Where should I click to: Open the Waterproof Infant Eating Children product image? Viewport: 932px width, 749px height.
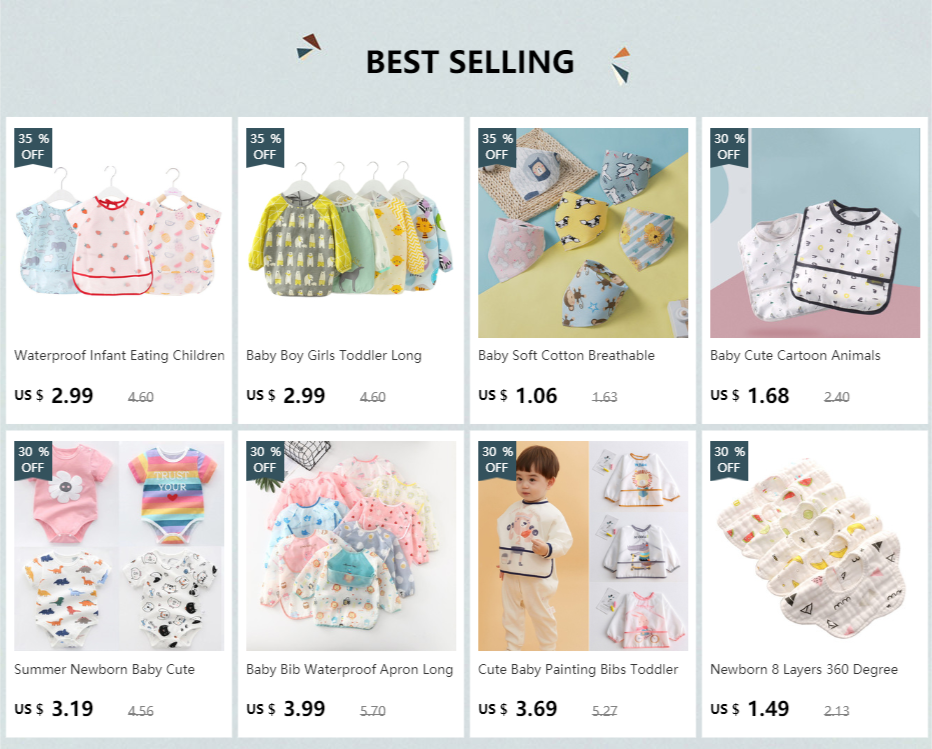(119, 232)
